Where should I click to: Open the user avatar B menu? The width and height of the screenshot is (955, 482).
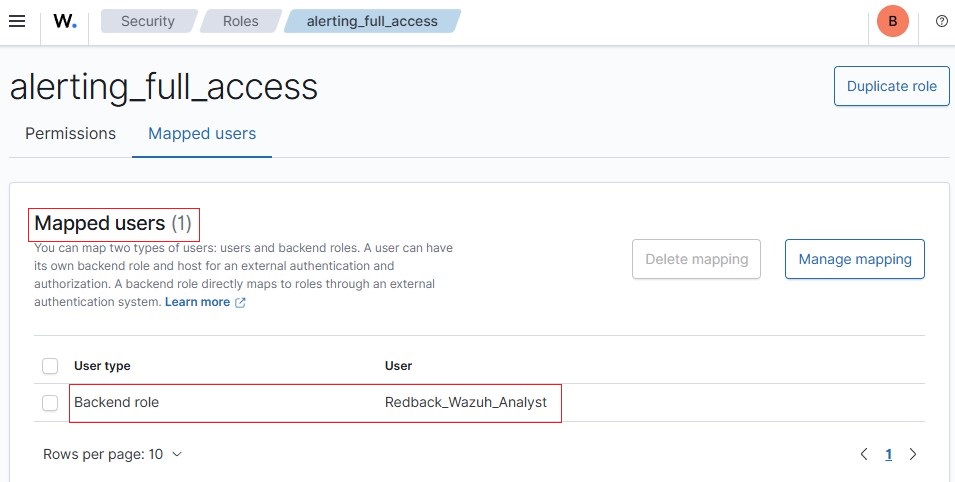pyautogui.click(x=892, y=21)
